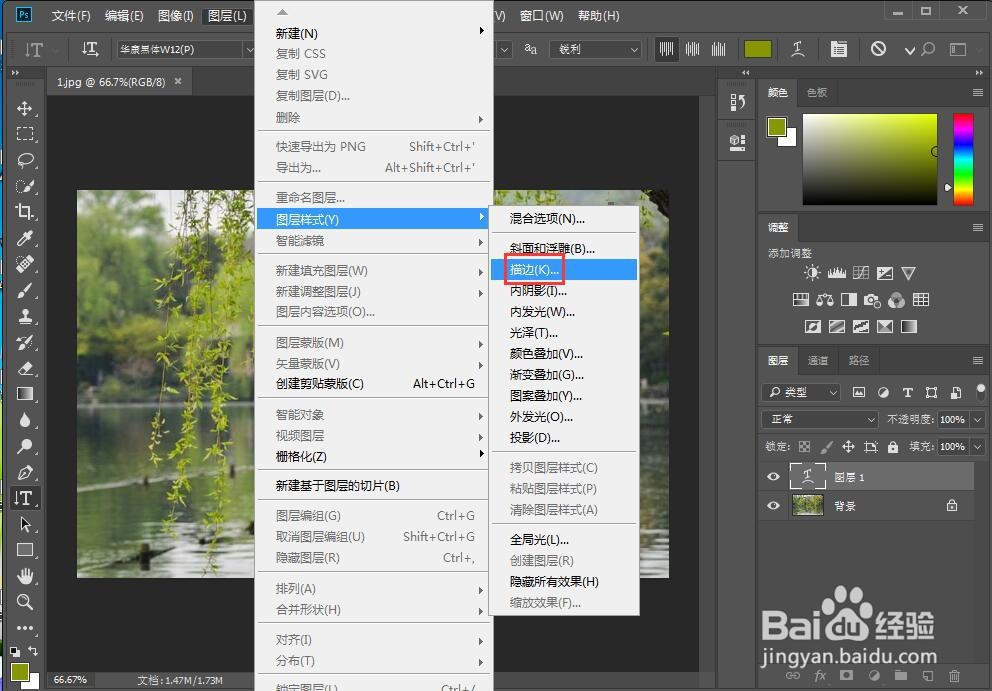This screenshot has width=992, height=691.
Task: Toggle the Character and Paragraph panels
Action: pyautogui.click(x=838, y=48)
